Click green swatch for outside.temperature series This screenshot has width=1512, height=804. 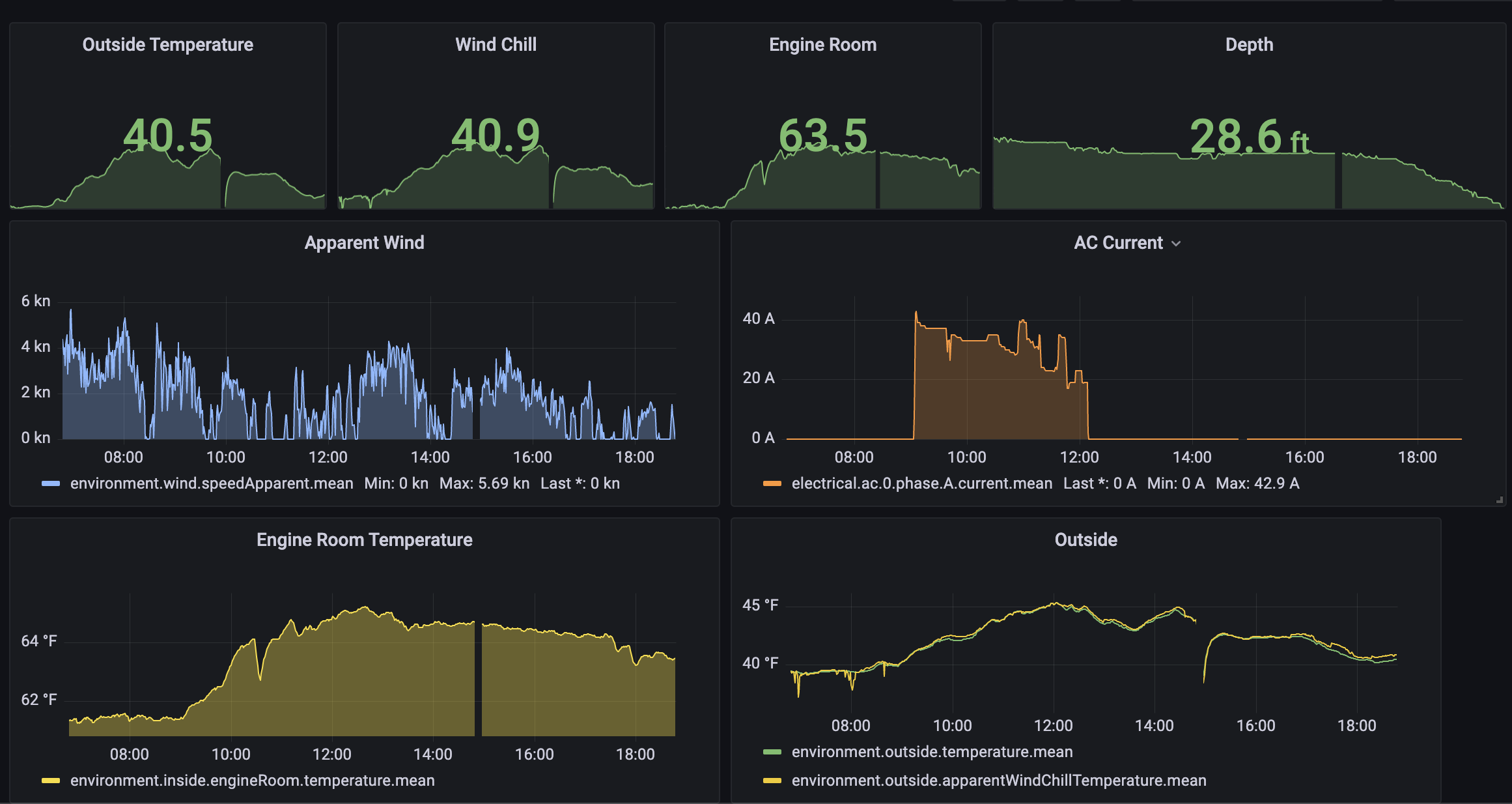click(772, 752)
